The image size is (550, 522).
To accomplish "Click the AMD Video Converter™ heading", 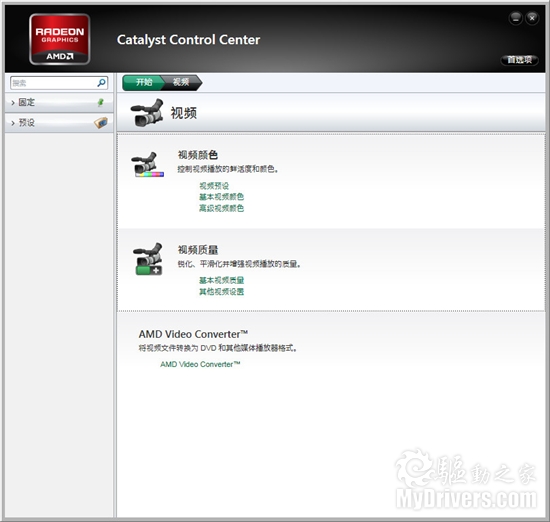I will (x=193, y=334).
